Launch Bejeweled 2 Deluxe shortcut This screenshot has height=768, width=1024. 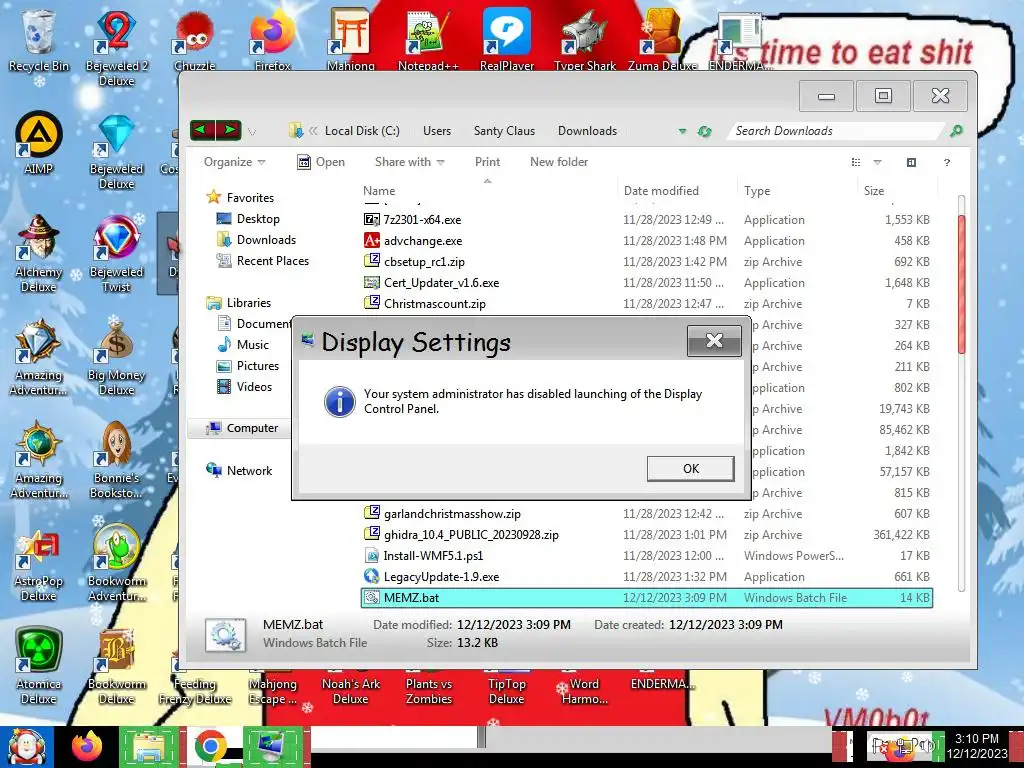click(116, 48)
